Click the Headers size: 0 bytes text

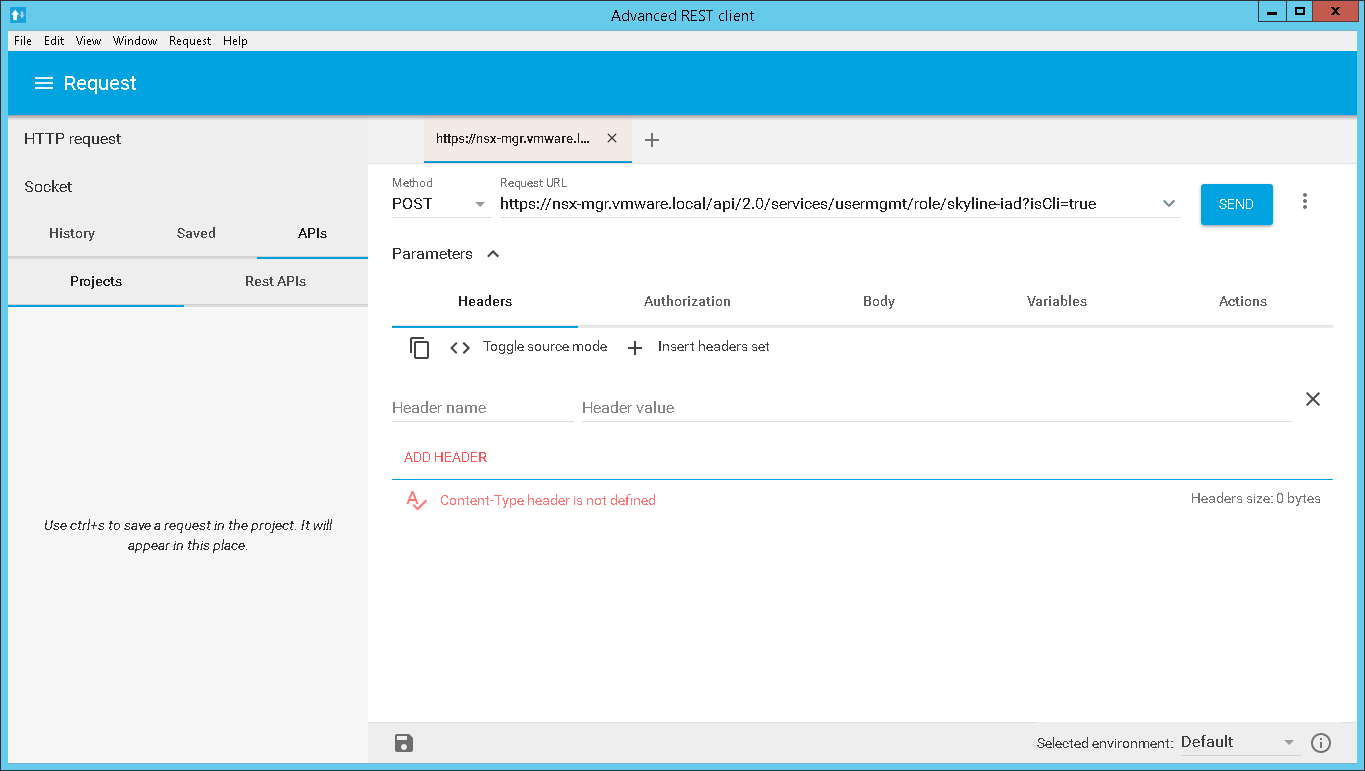pos(1255,498)
